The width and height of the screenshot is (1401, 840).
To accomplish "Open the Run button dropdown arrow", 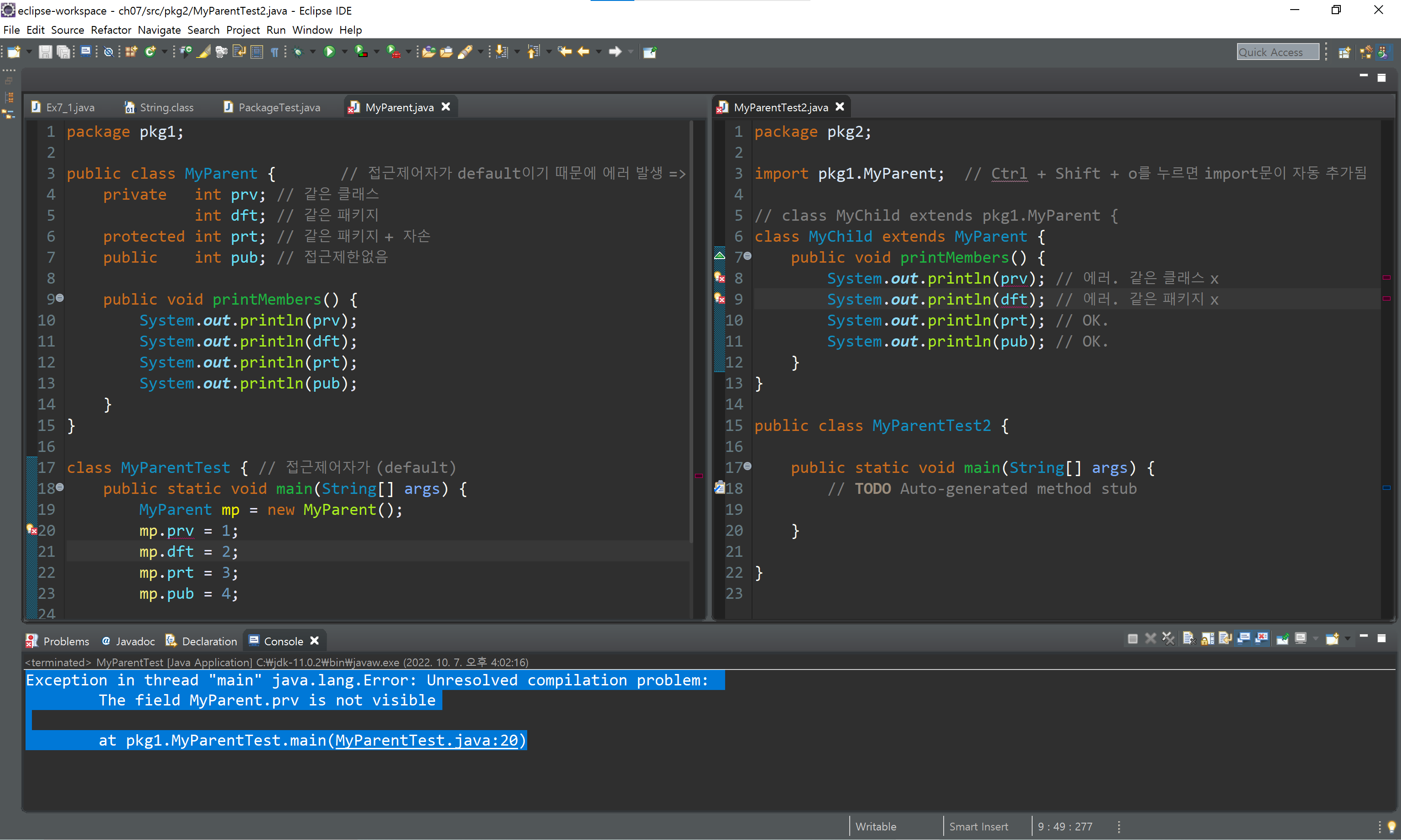I will (344, 52).
